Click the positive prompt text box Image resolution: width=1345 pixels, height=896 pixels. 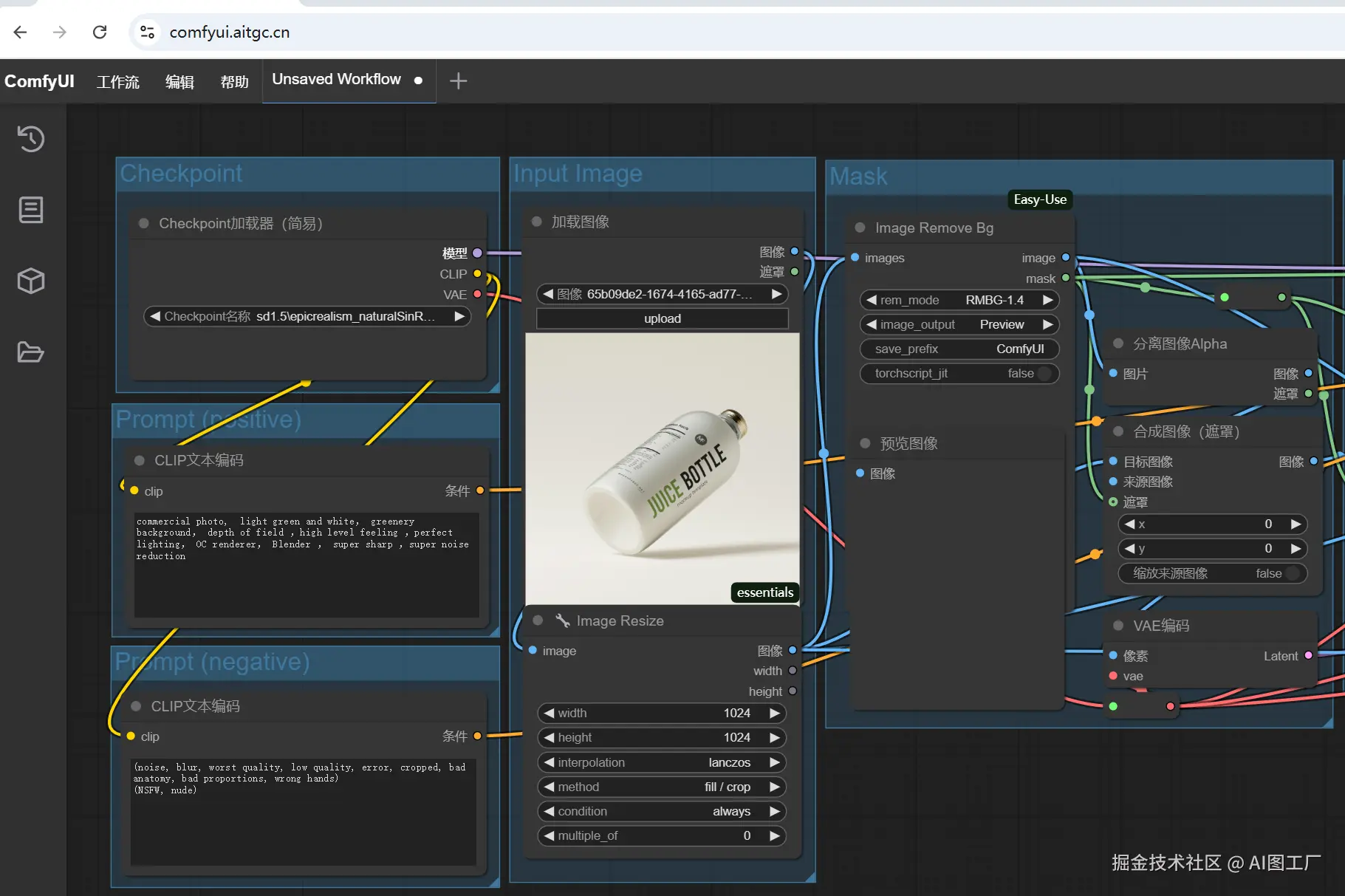pos(306,564)
